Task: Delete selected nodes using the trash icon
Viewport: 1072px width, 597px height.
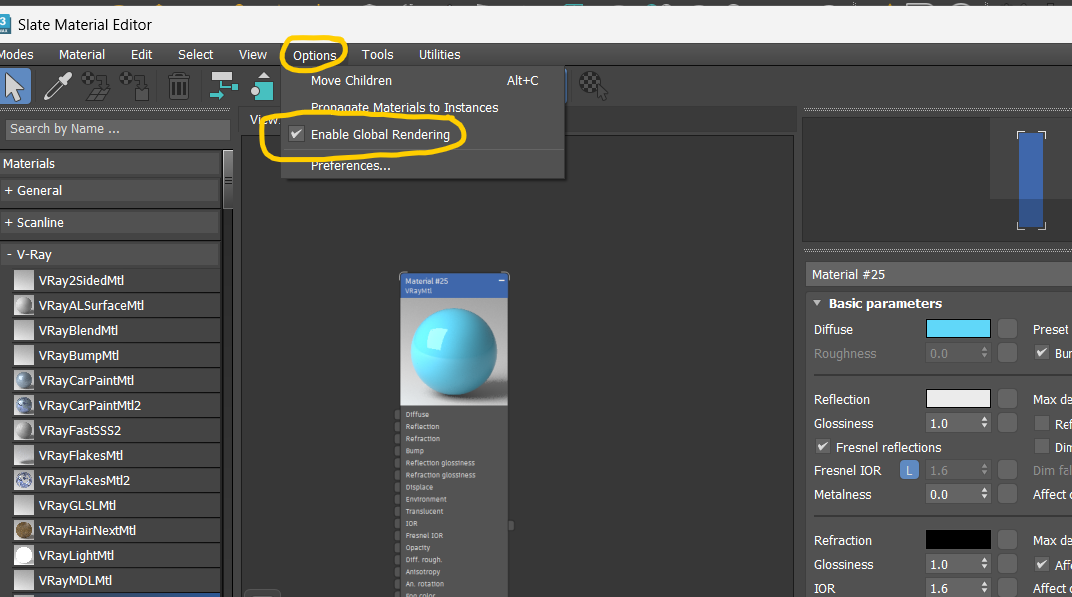Action: coord(177,86)
